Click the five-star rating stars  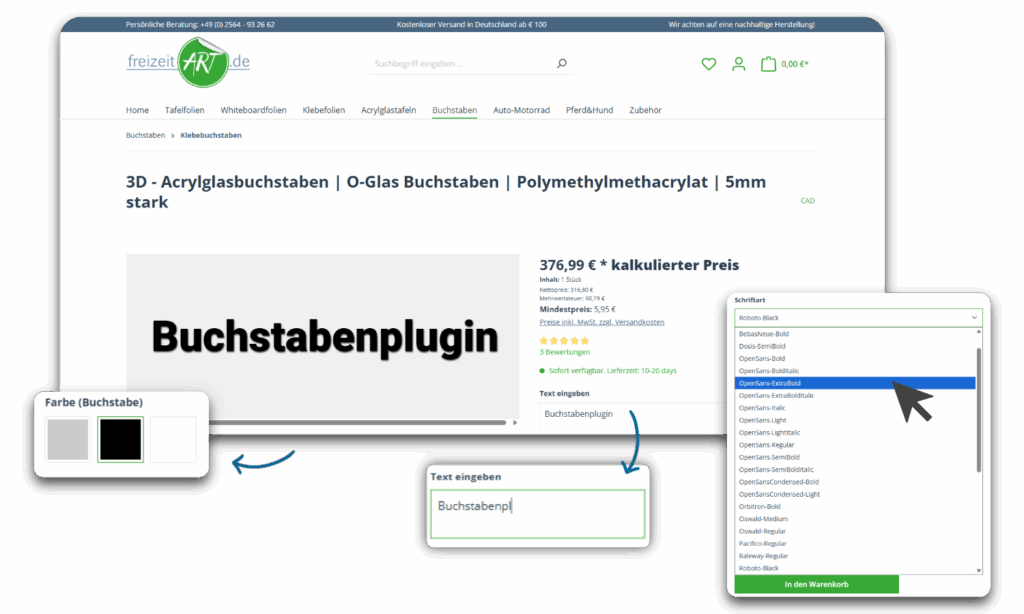click(x=564, y=339)
